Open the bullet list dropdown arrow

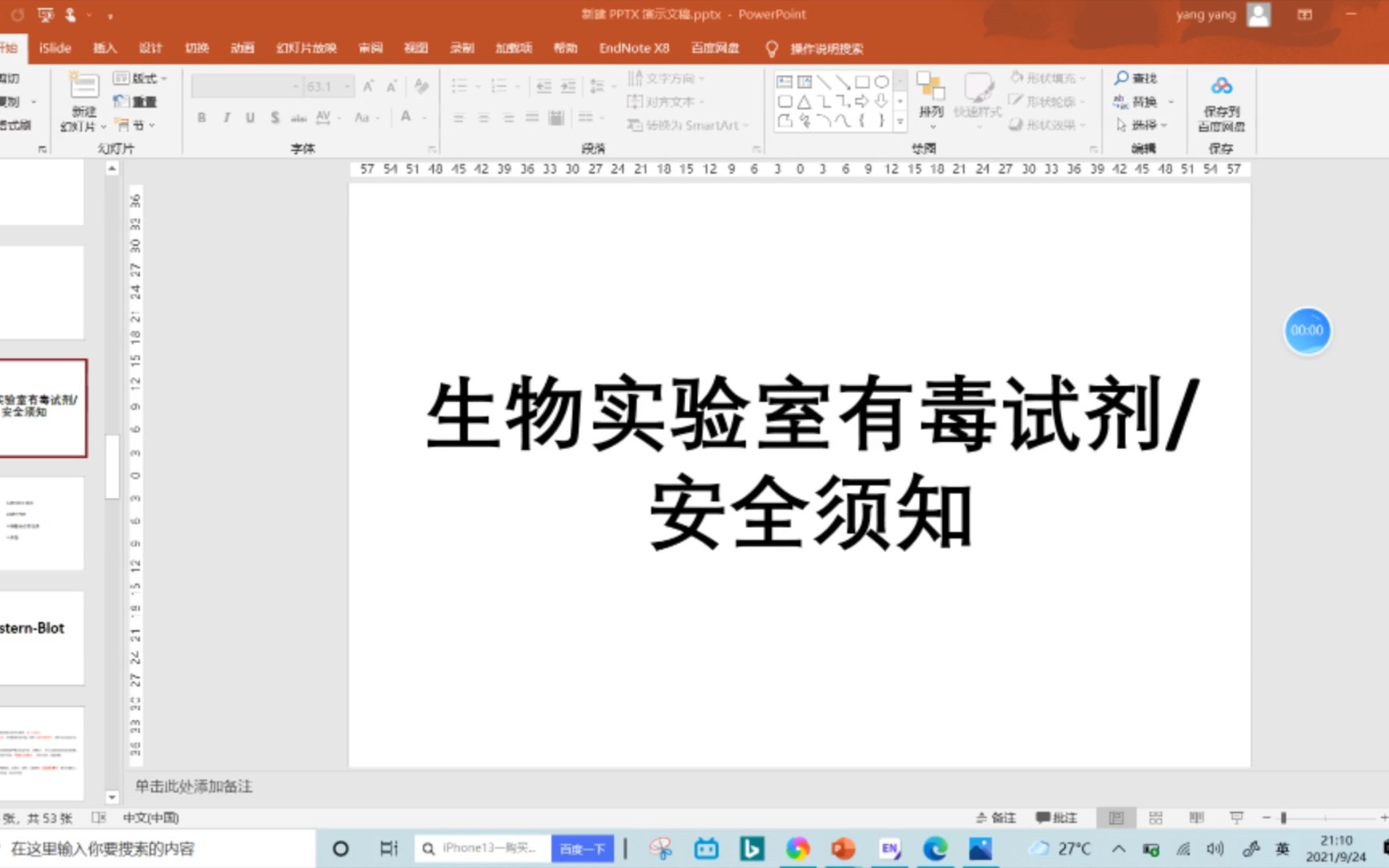[477, 86]
